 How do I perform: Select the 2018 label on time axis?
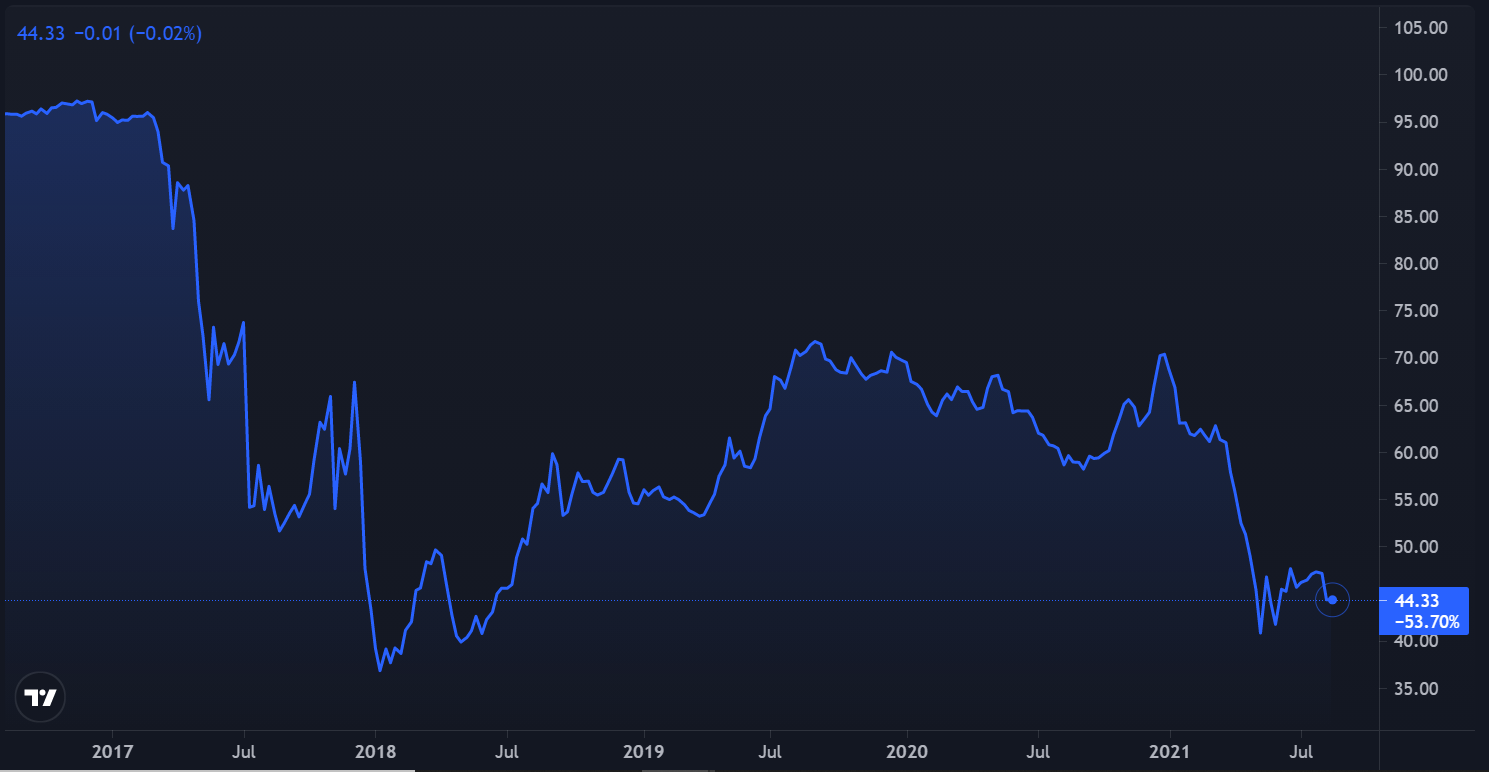click(376, 750)
